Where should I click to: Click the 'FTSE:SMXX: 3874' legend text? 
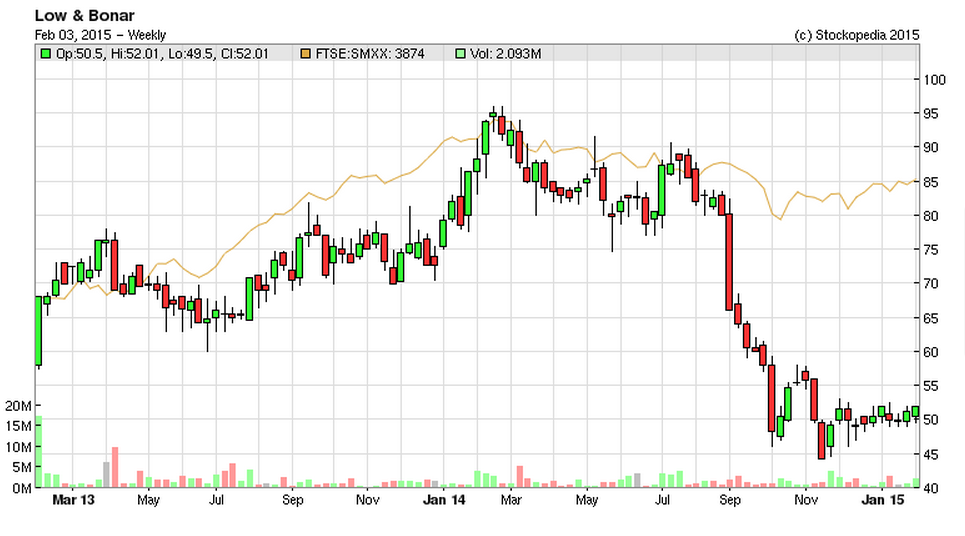pos(370,54)
